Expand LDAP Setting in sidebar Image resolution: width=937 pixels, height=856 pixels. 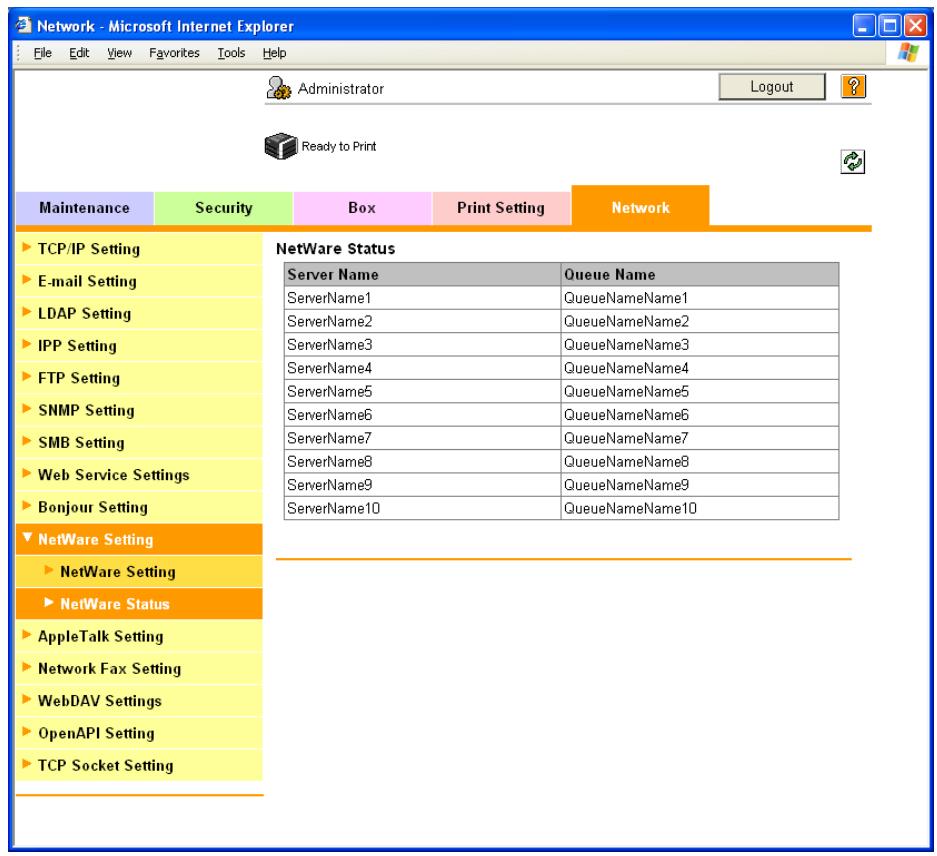coord(139,313)
